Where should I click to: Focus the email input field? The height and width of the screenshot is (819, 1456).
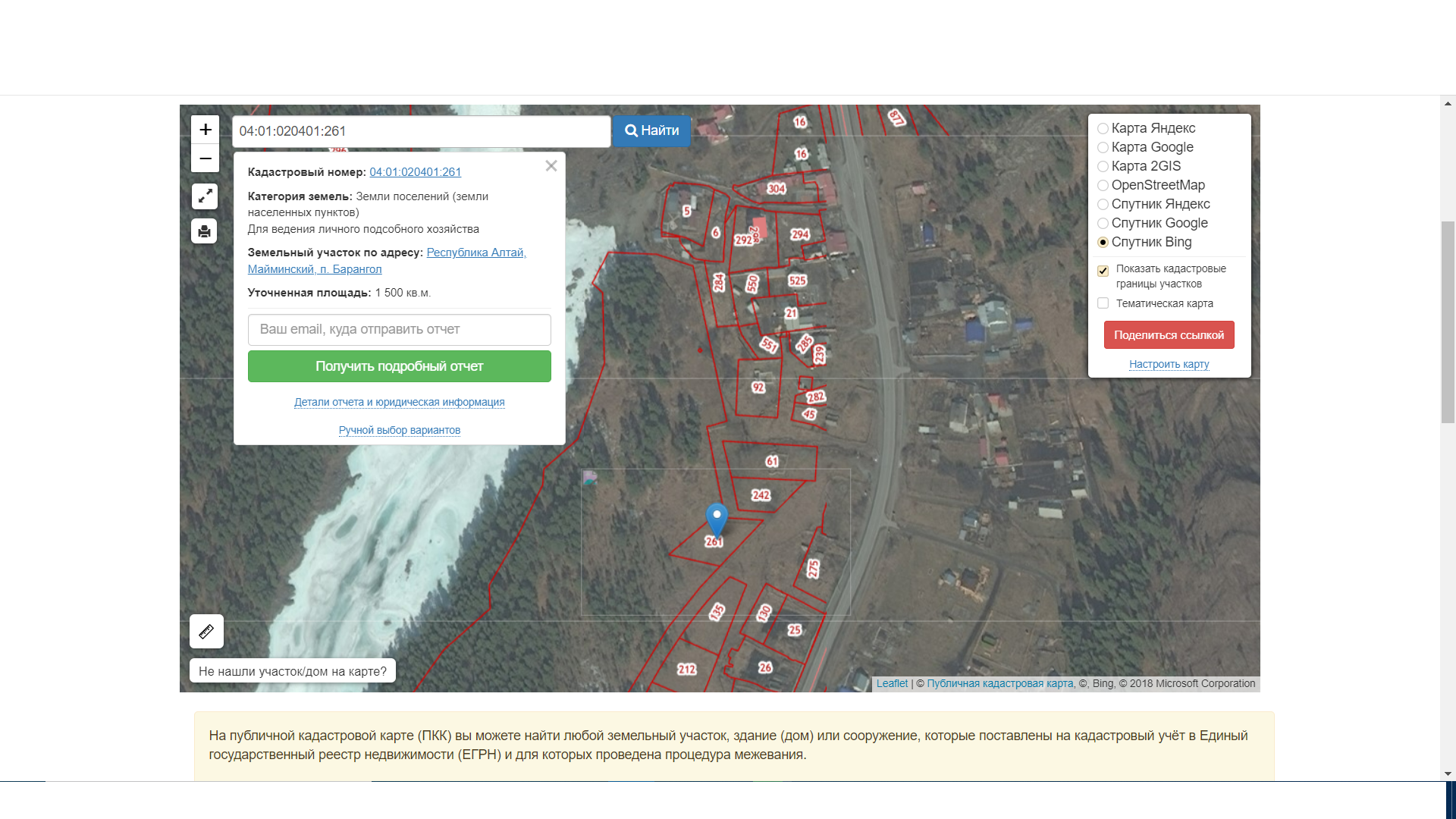click(x=399, y=330)
